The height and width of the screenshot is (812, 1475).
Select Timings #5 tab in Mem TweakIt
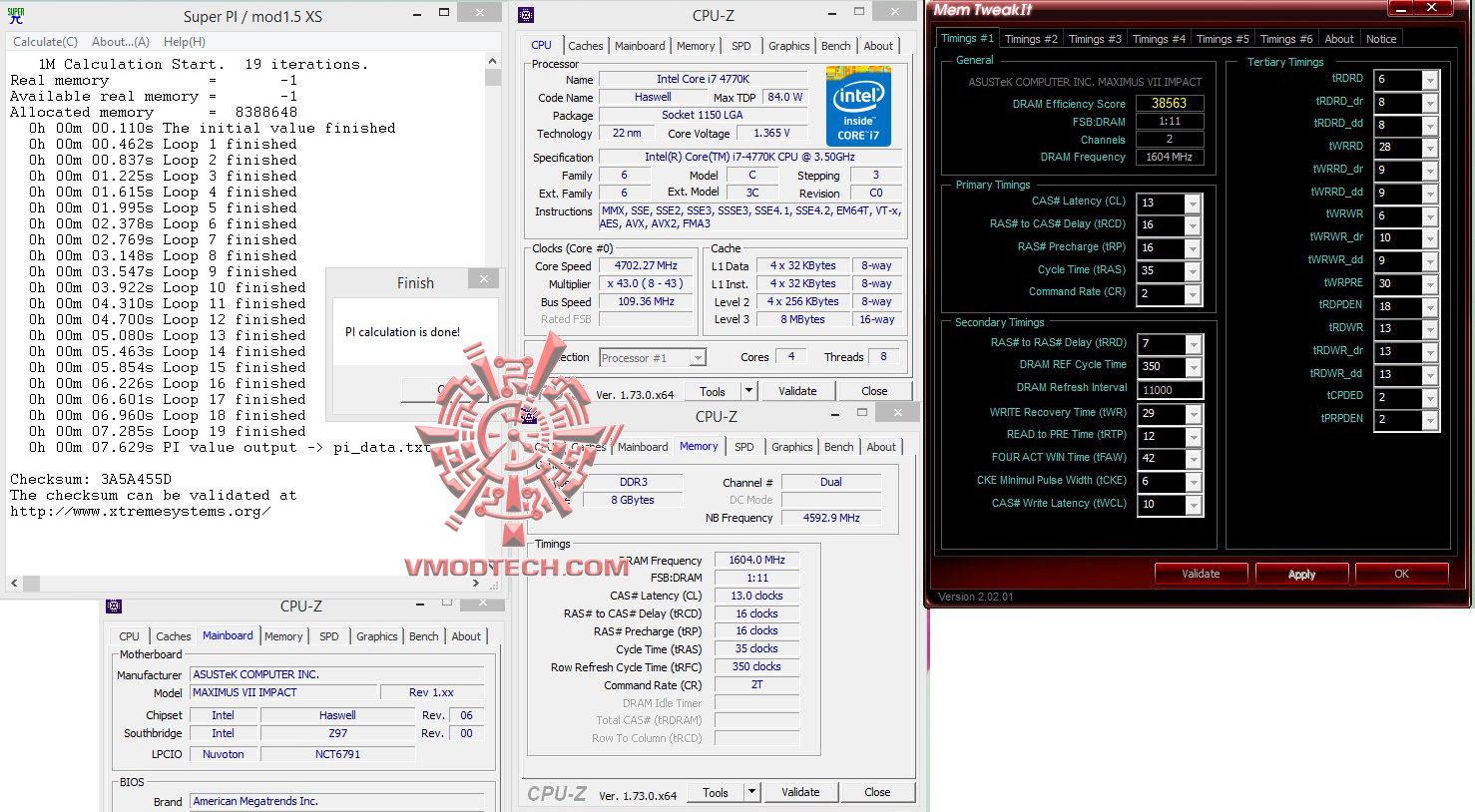(x=1223, y=39)
